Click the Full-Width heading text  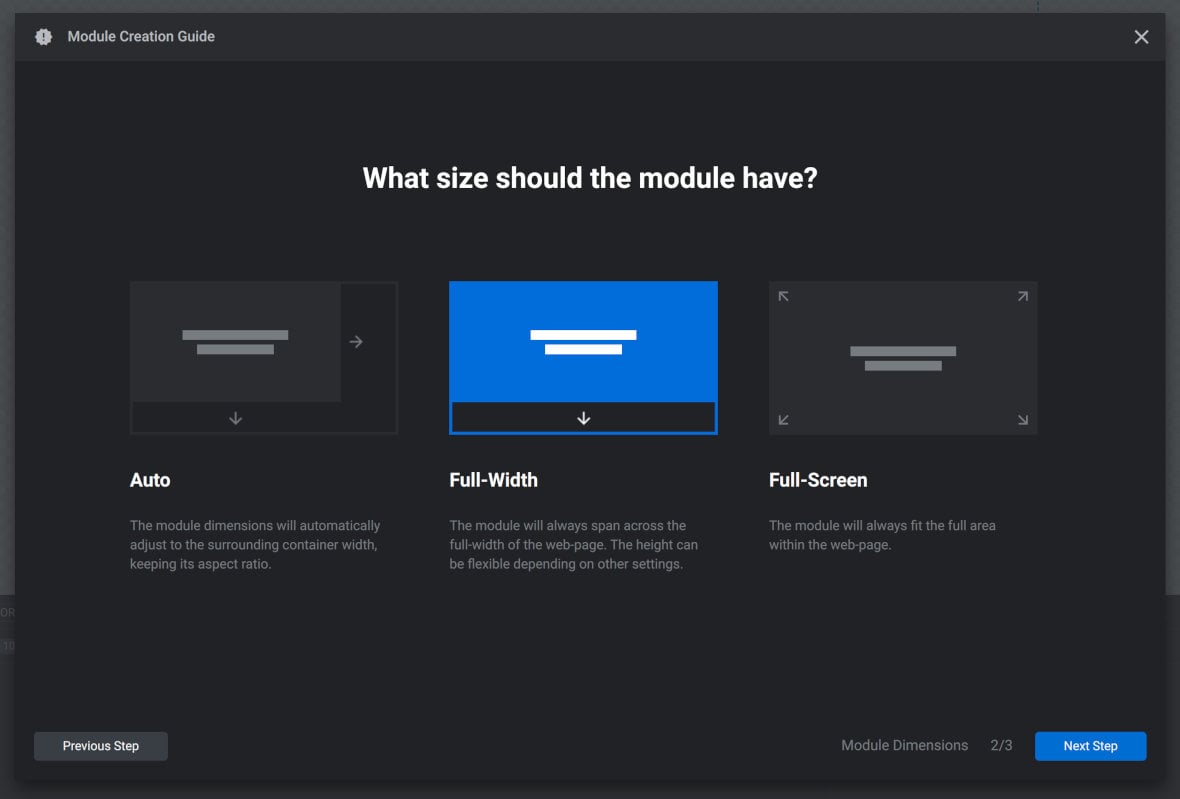(x=493, y=480)
